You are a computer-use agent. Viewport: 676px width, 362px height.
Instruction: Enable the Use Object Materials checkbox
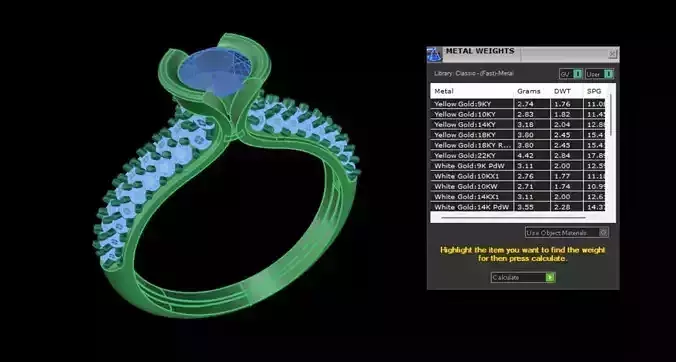[x=604, y=233]
